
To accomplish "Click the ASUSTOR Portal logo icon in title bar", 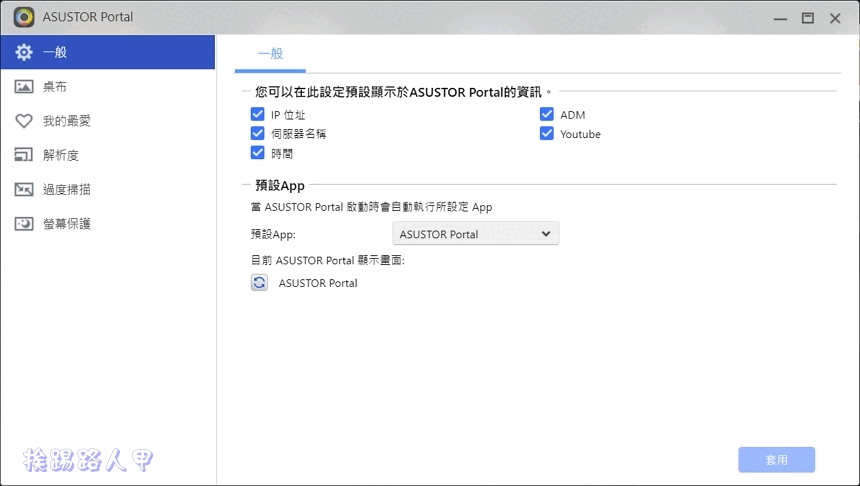I will click(24, 17).
